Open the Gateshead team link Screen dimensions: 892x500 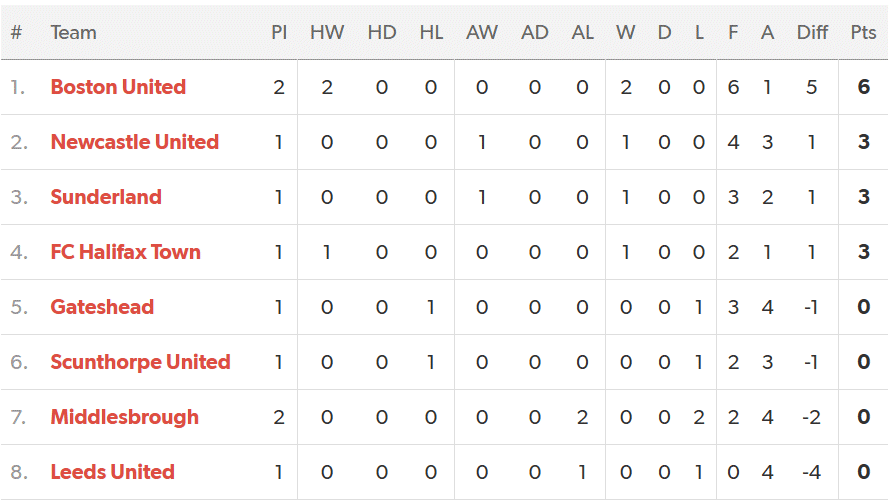click(102, 307)
